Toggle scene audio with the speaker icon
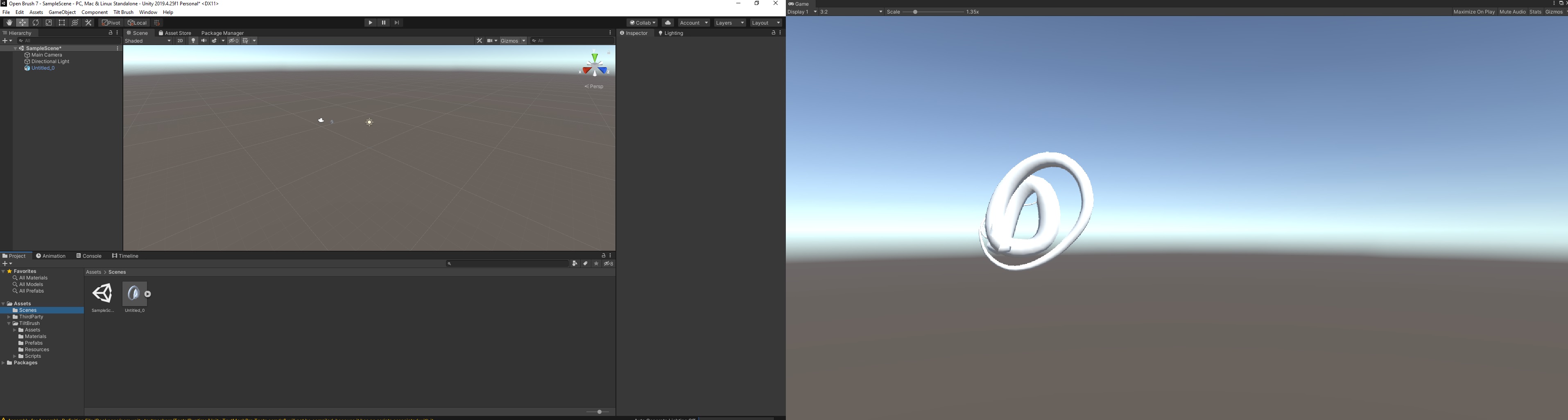This screenshot has height=420, width=1568. tap(203, 40)
